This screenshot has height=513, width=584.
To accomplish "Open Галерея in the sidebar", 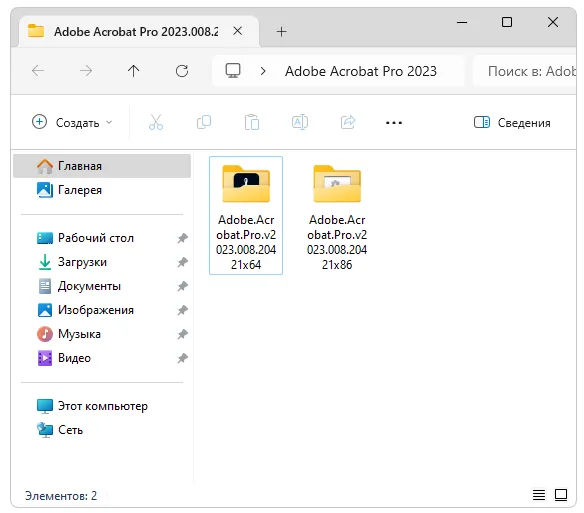I will click(x=102, y=190).
